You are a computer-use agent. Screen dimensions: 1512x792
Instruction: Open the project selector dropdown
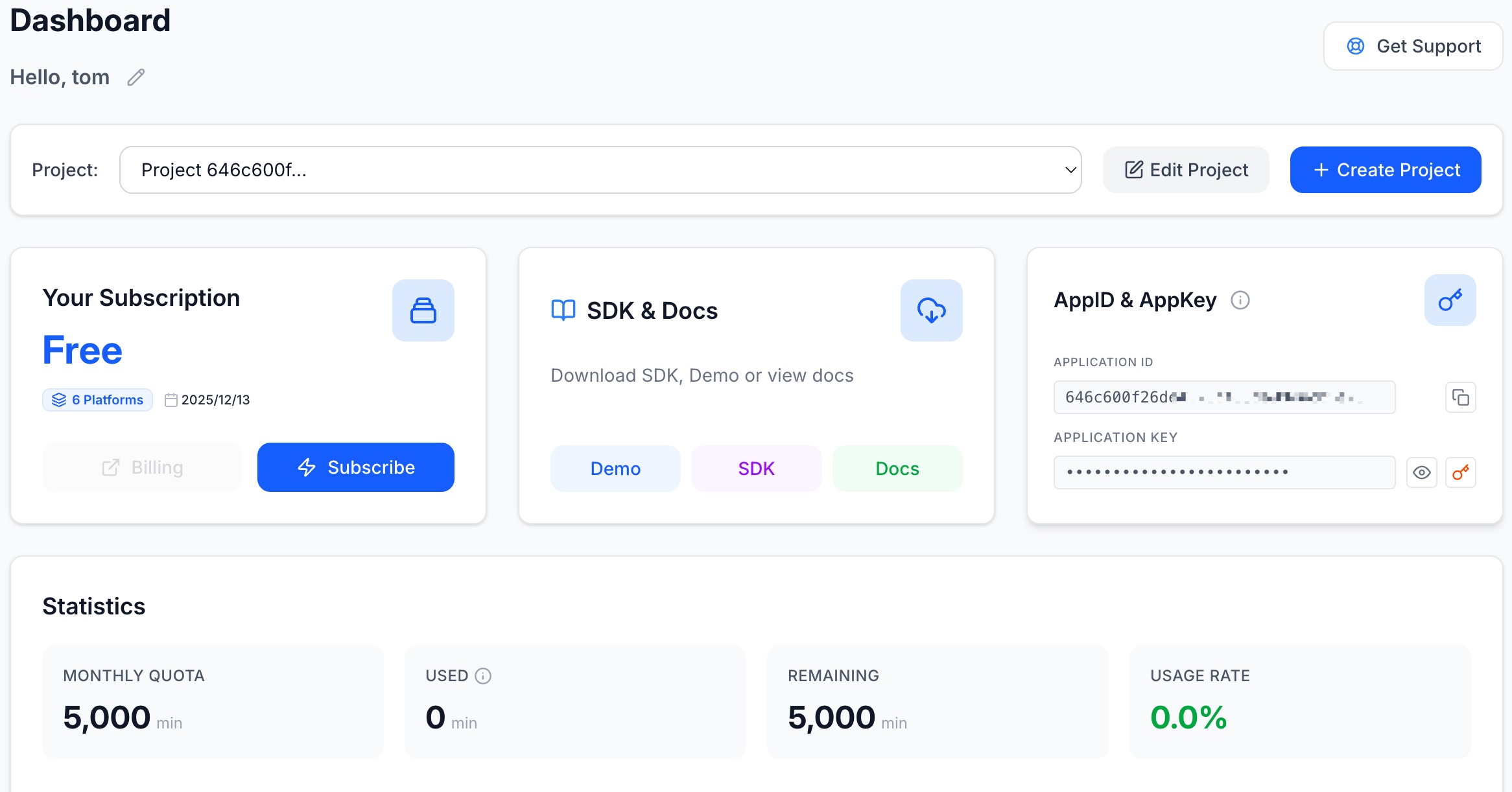(x=600, y=169)
